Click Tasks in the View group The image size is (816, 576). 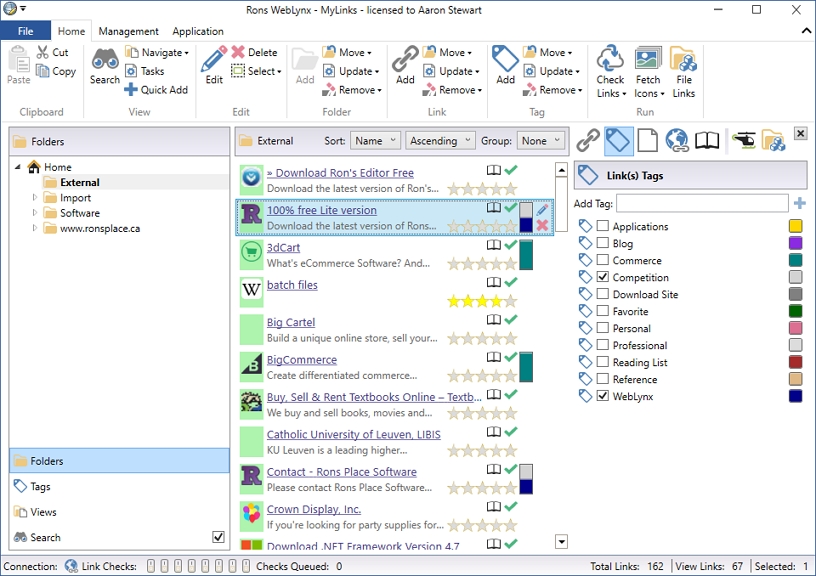click(145, 71)
